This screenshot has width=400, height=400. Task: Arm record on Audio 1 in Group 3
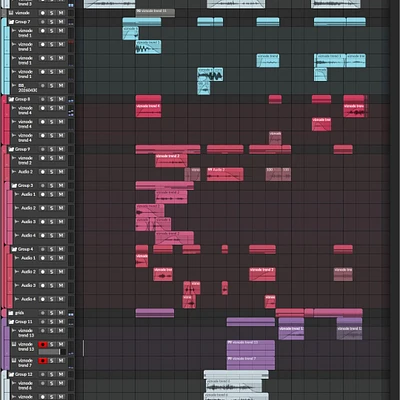tap(43, 195)
